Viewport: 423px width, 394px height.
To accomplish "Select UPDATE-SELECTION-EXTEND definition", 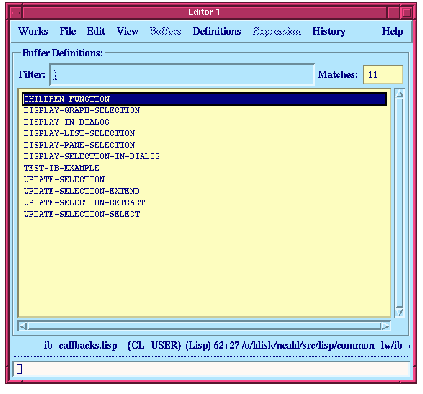I will (82, 191).
